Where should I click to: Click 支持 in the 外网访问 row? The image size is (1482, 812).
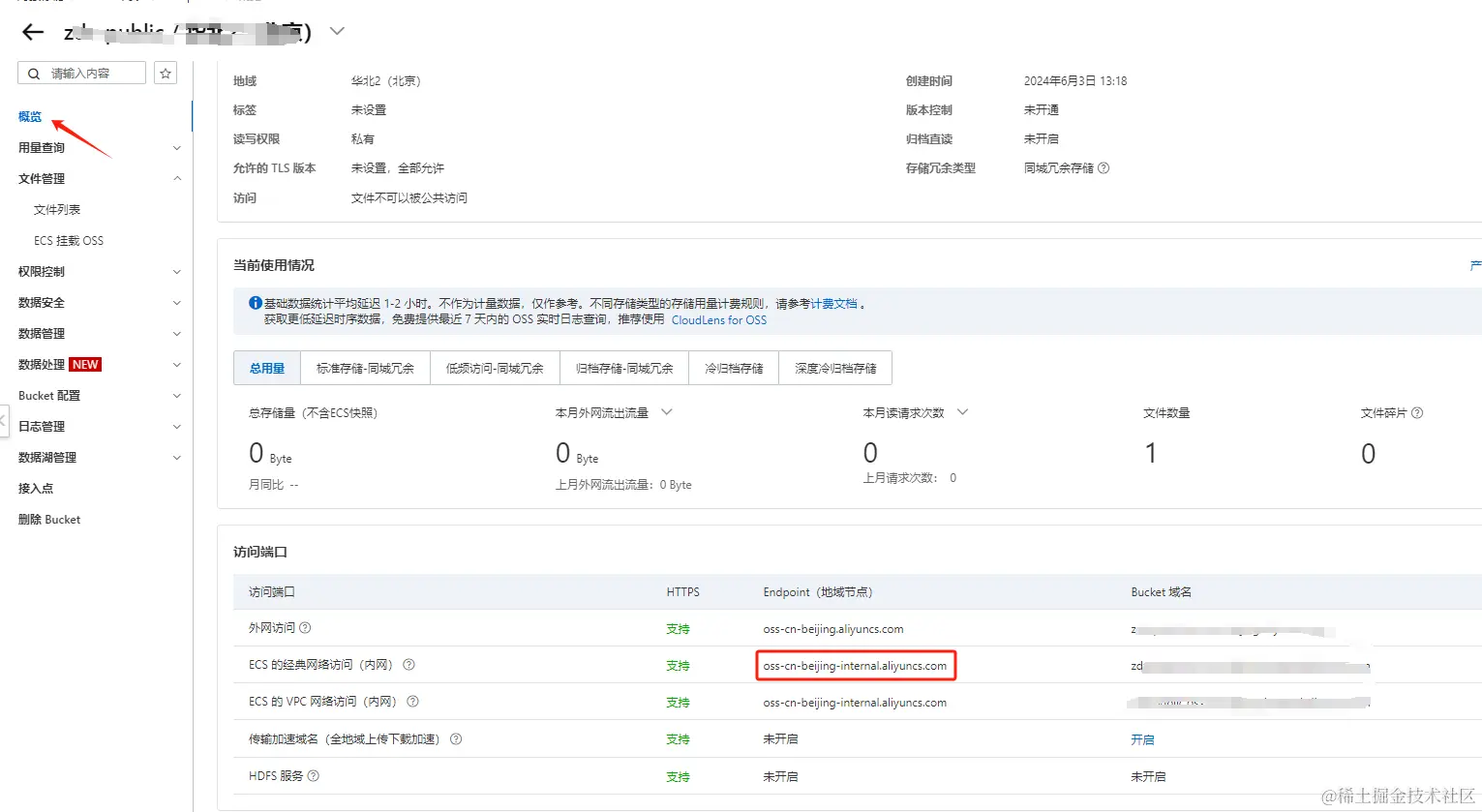pyautogui.click(x=678, y=629)
